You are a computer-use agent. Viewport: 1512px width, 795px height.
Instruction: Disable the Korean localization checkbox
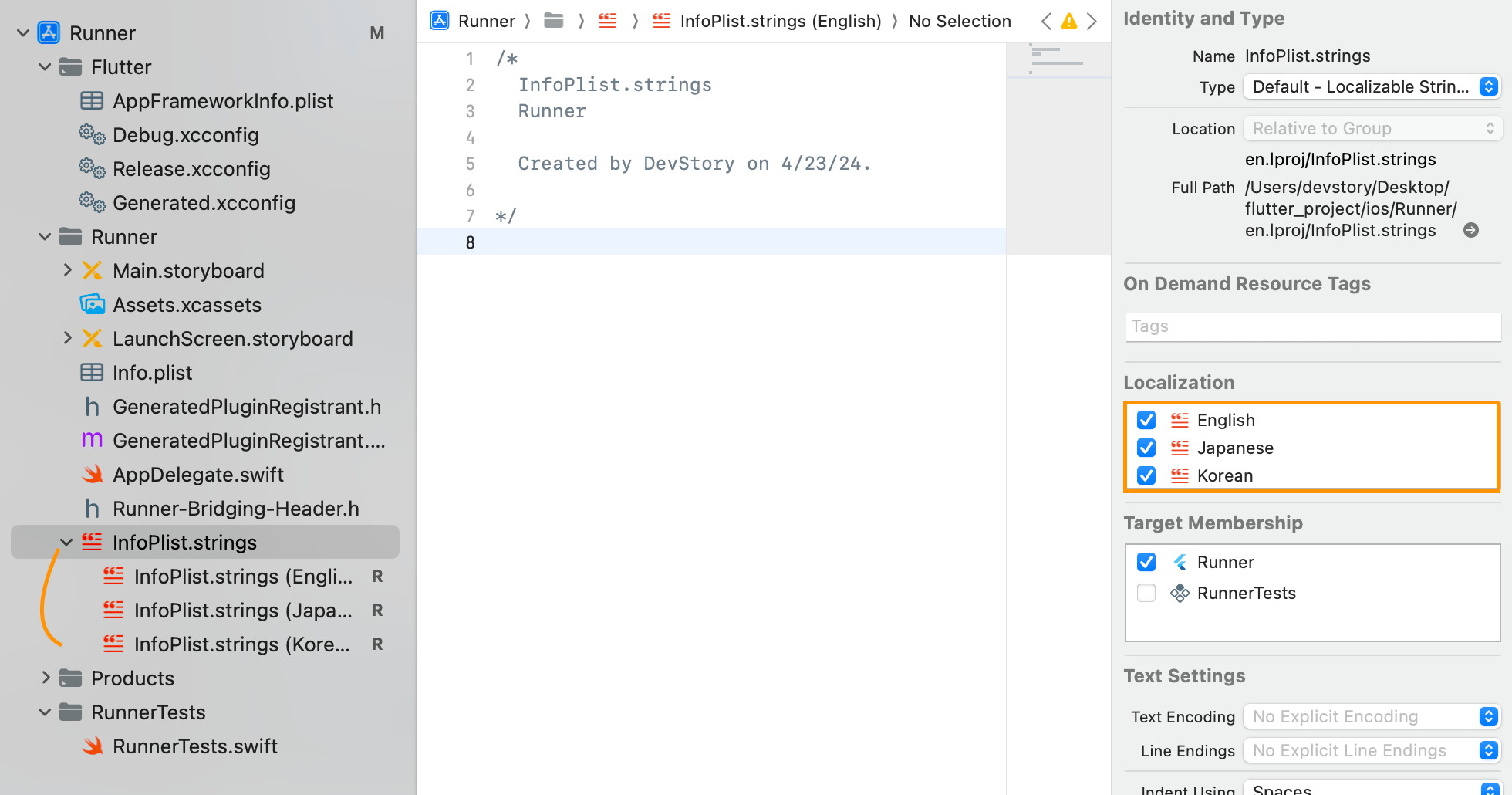tap(1146, 476)
